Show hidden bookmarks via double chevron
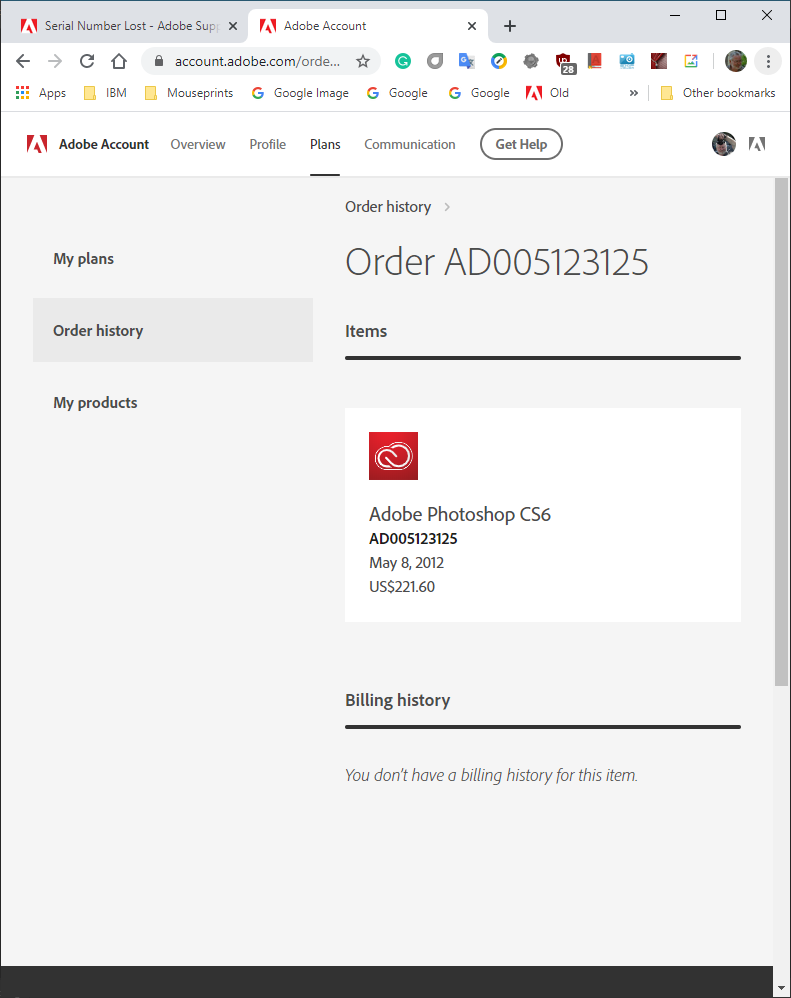 (633, 93)
